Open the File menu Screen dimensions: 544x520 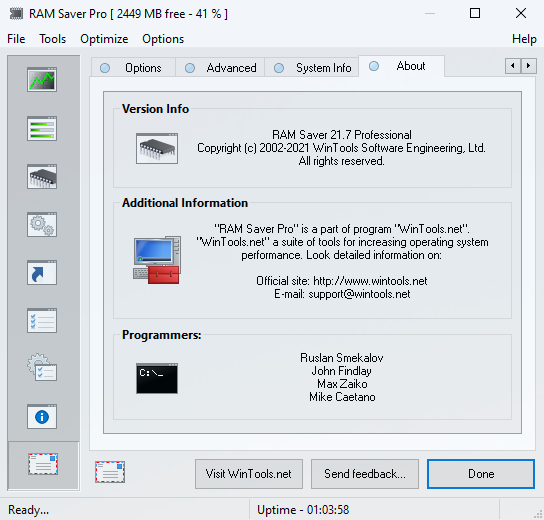tap(16, 39)
